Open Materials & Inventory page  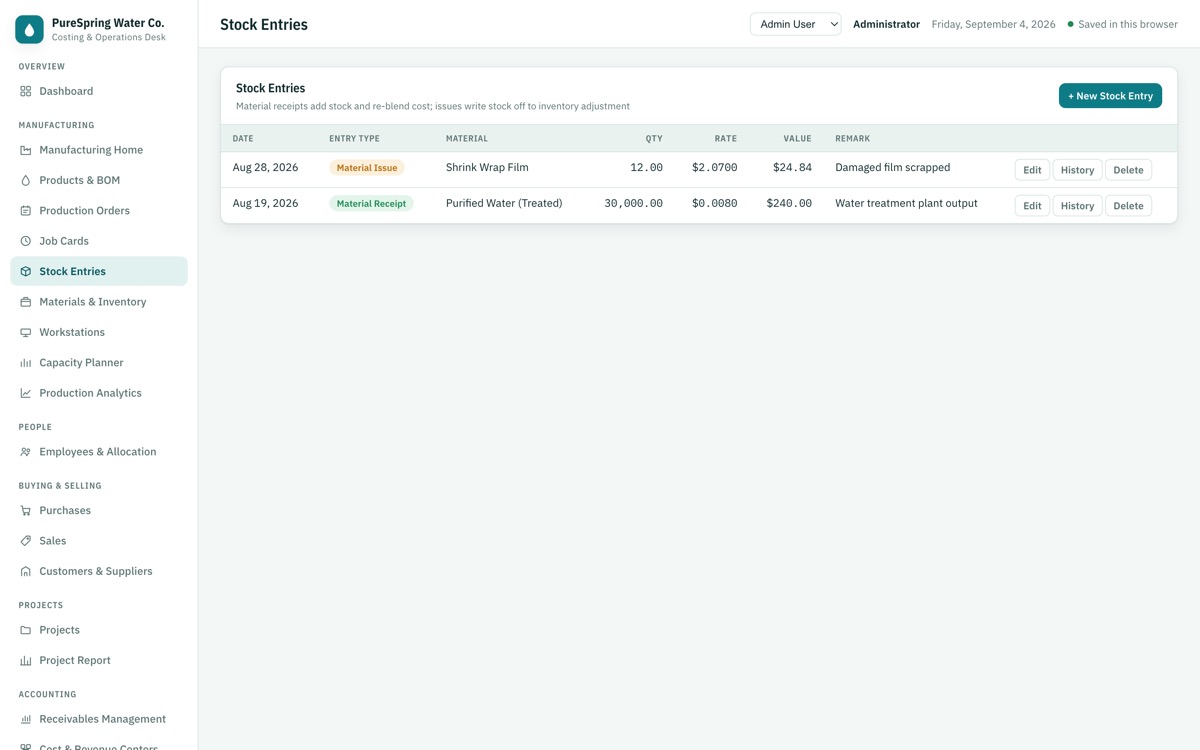(99, 302)
